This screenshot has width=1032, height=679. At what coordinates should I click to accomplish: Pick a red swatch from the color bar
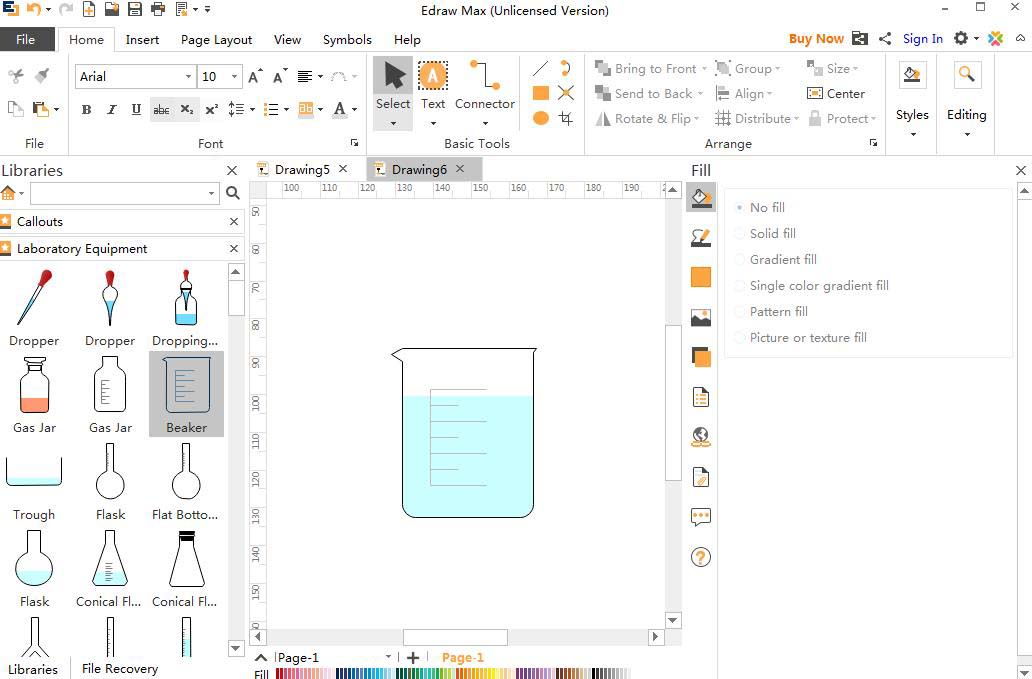tap(282, 674)
